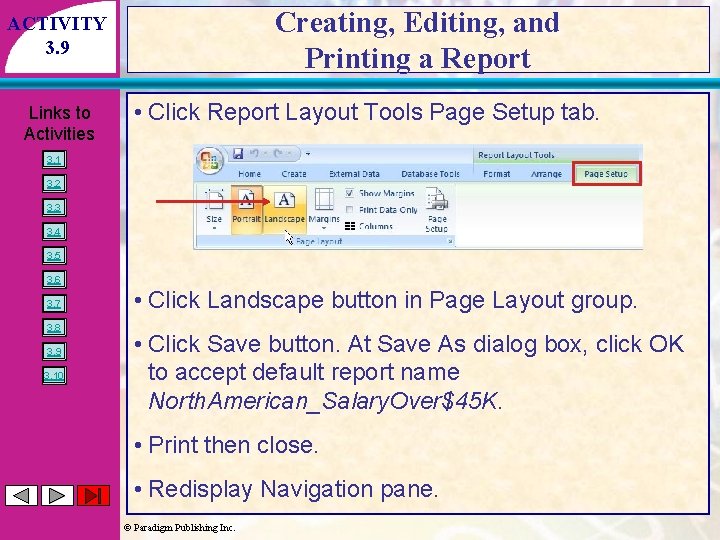Open the Size paper dropdown button
The width and height of the screenshot is (720, 540).
coord(214,209)
